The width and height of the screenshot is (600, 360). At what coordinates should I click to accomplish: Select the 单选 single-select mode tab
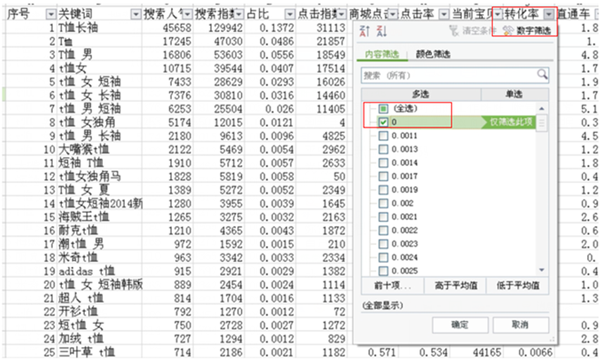coord(514,94)
